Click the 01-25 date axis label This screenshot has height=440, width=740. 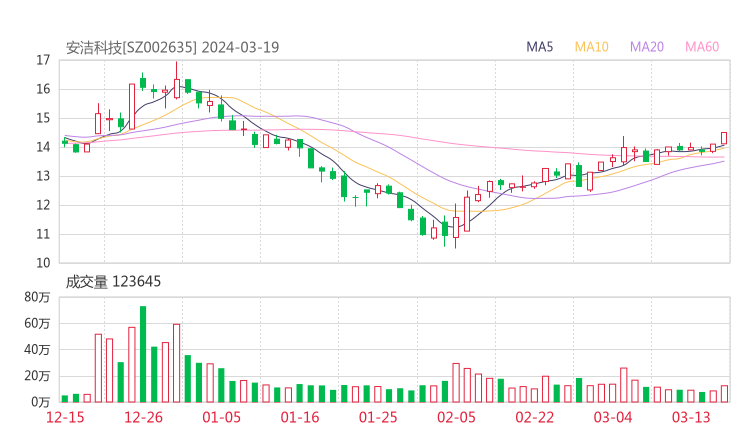(x=378, y=417)
